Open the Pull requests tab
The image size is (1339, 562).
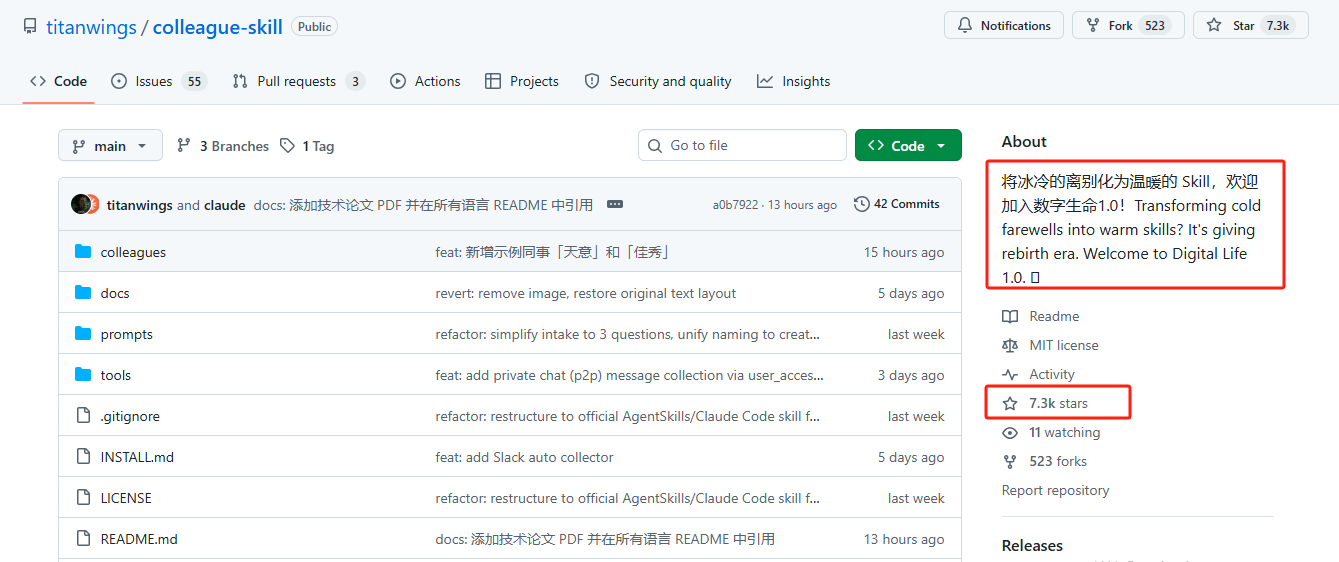pos(297,81)
